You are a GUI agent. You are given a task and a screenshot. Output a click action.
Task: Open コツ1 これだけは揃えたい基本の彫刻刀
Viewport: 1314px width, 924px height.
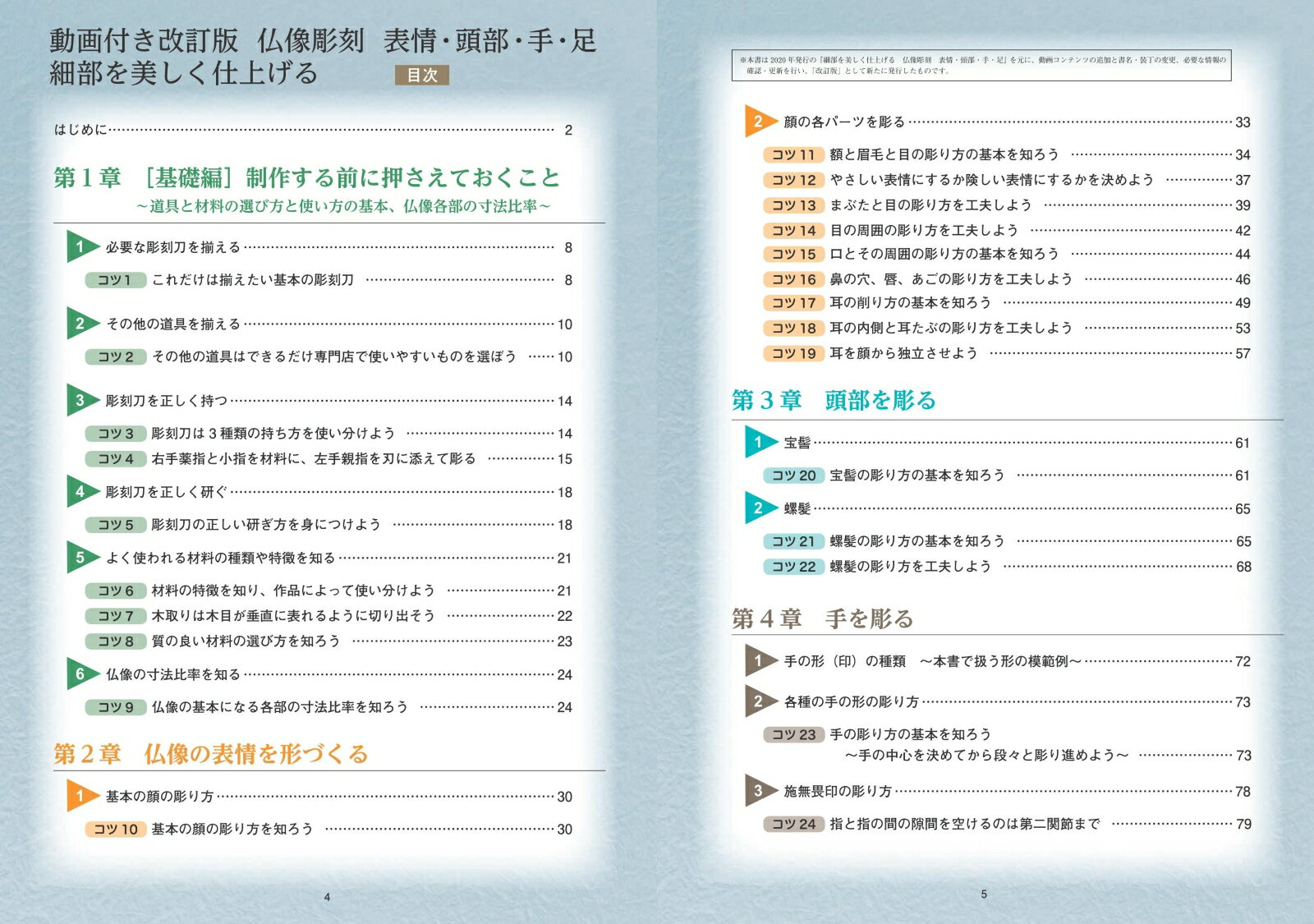(328, 280)
